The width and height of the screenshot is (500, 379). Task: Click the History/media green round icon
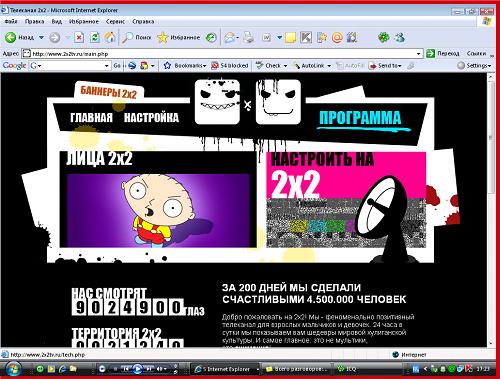pos(211,37)
